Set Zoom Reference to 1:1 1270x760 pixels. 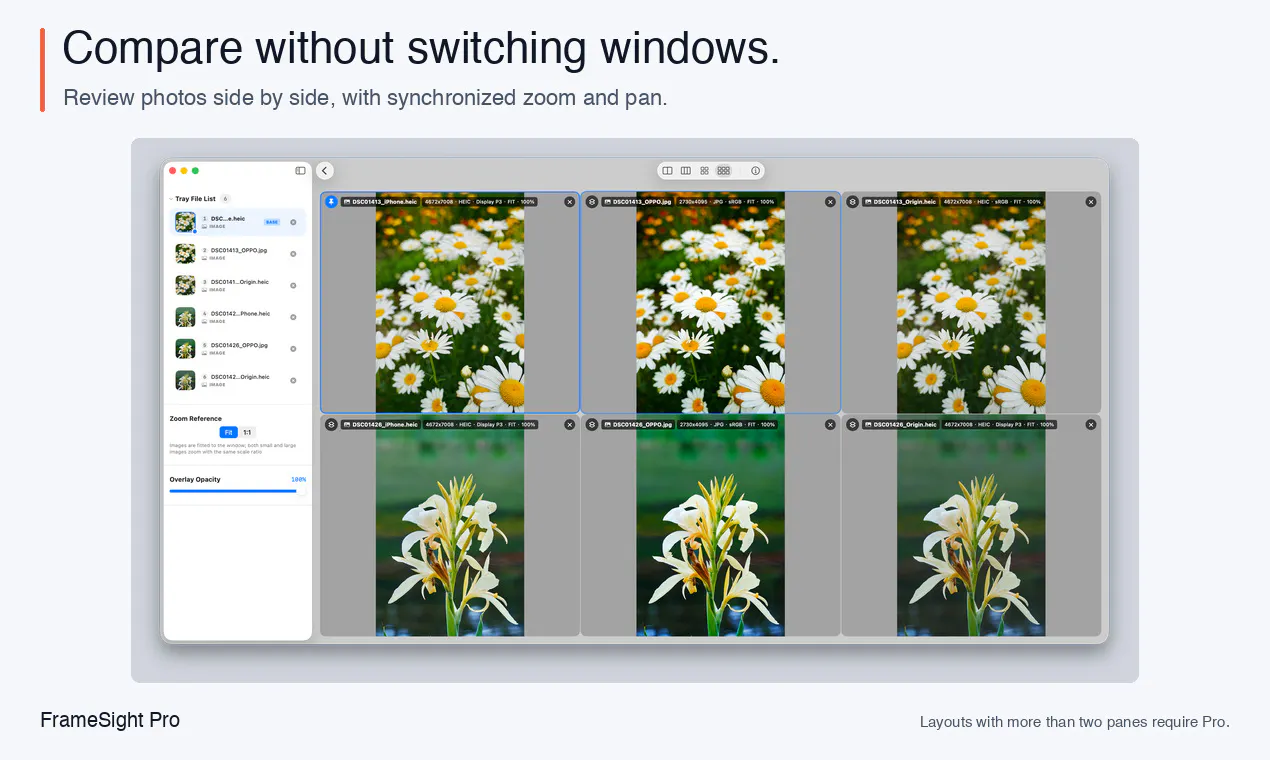point(247,433)
